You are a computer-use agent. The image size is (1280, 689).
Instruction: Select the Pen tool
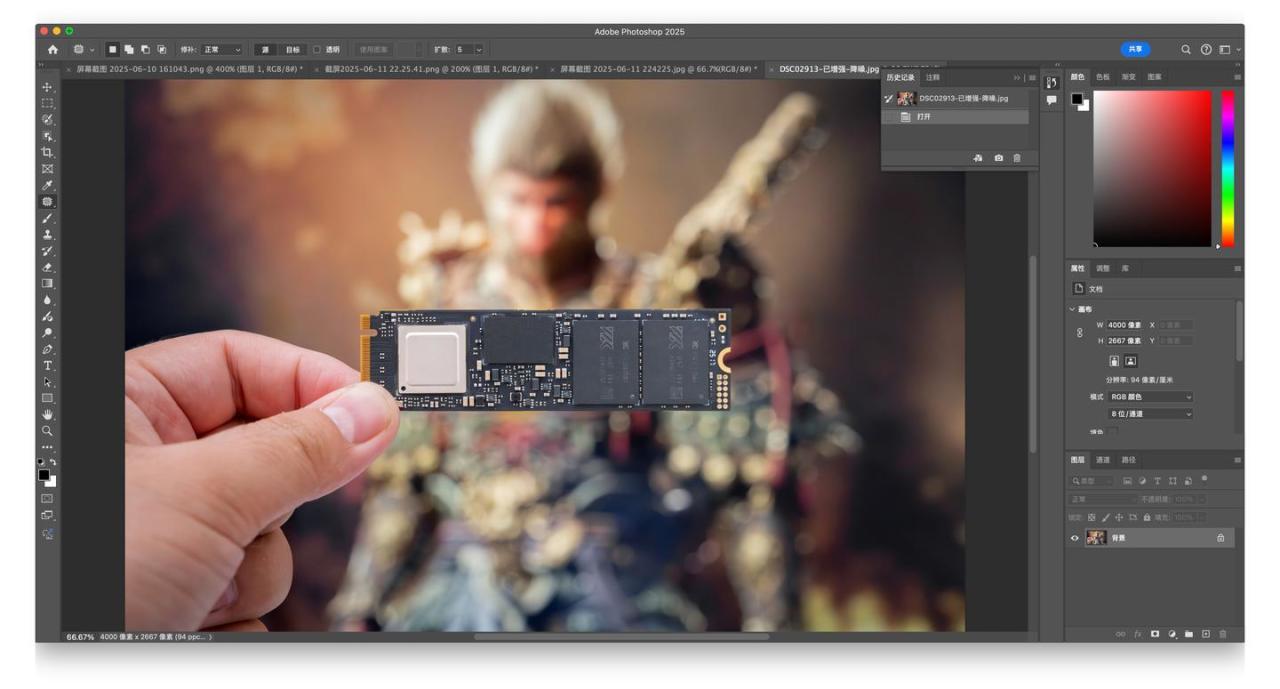(47, 349)
